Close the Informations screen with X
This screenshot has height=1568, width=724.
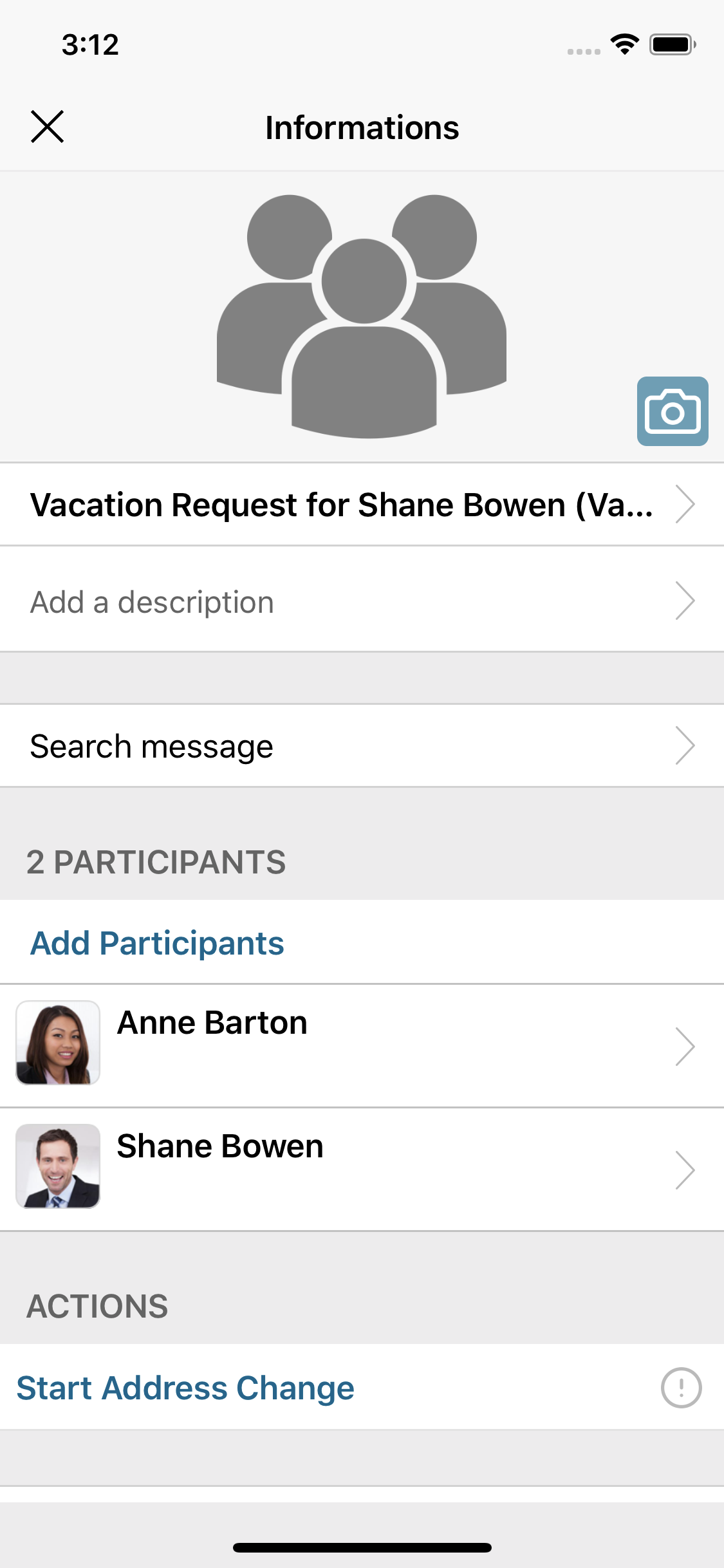[x=48, y=126]
